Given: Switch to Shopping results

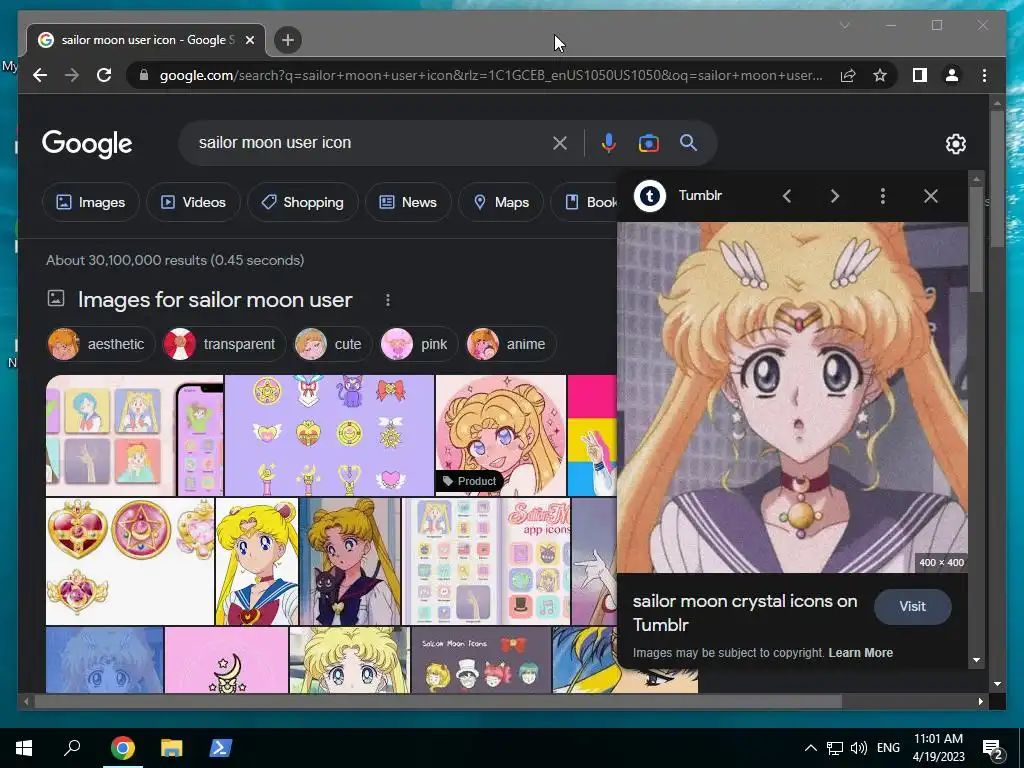Looking at the screenshot, I should point(303,202).
